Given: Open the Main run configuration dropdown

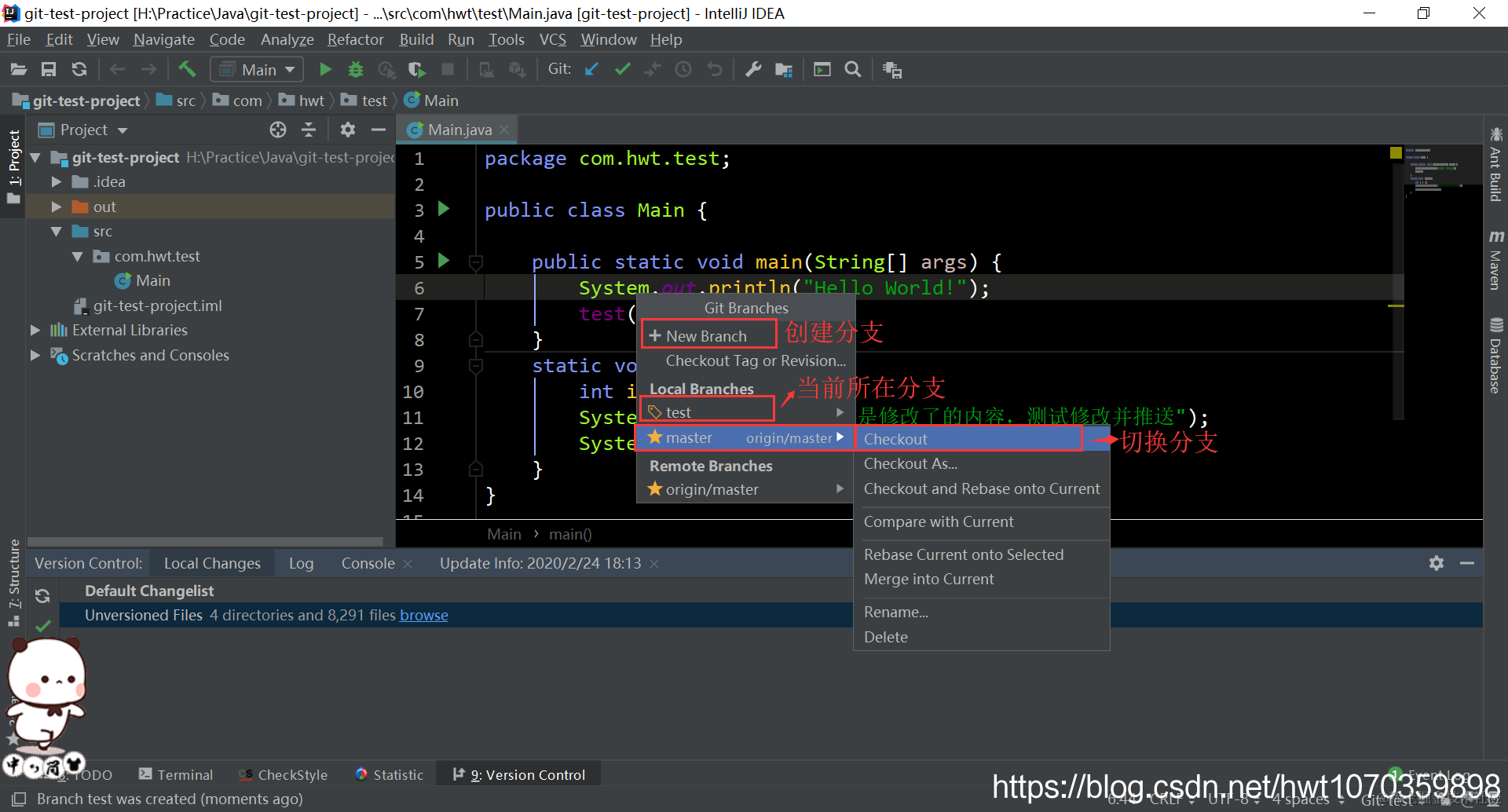Looking at the screenshot, I should [x=257, y=70].
